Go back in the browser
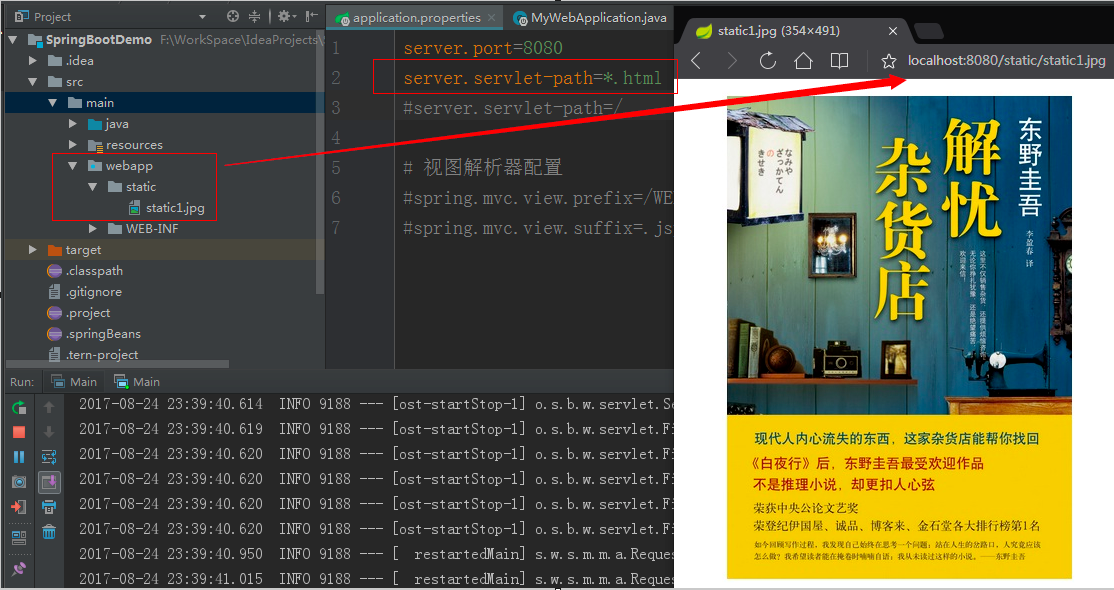The height and width of the screenshot is (590, 1114). (696, 61)
